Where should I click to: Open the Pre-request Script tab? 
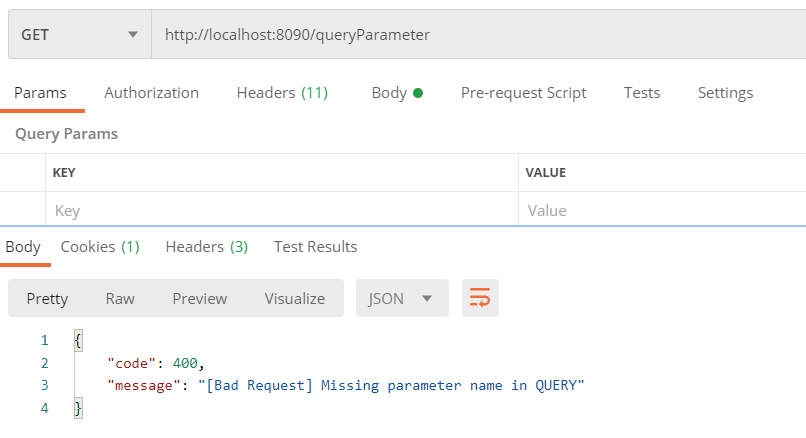coord(523,93)
